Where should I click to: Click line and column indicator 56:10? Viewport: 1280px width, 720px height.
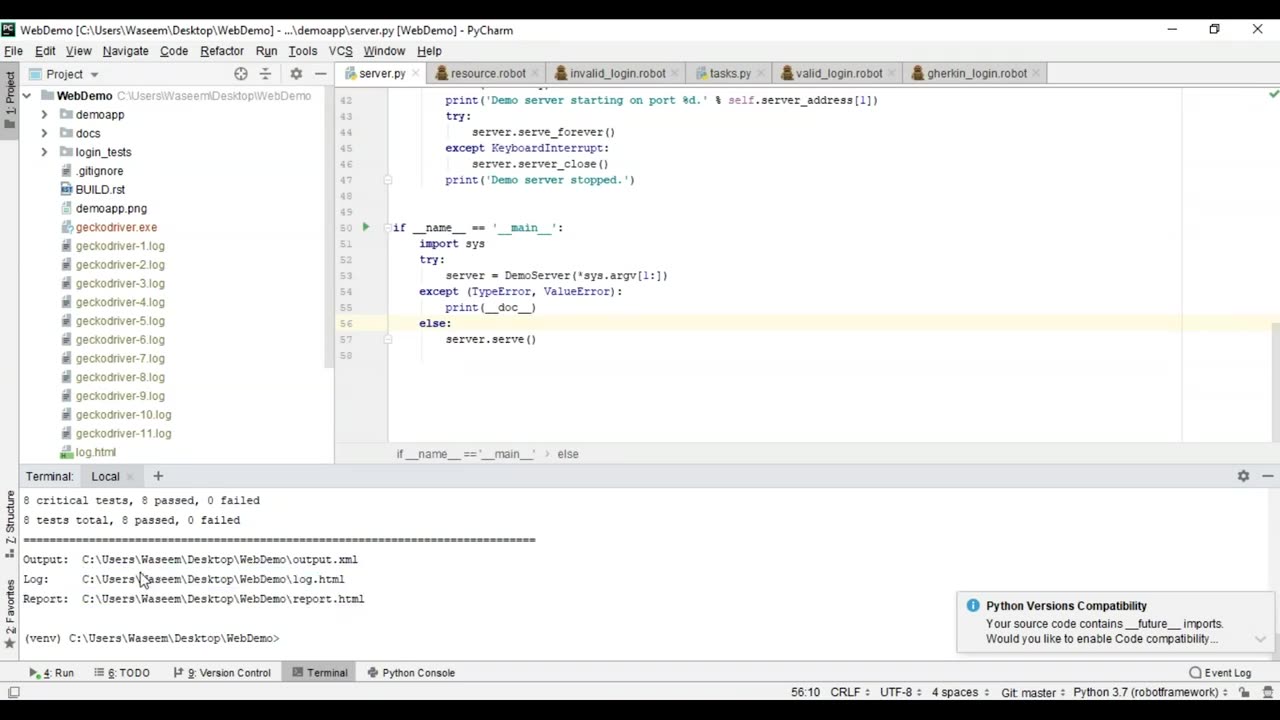tap(805, 692)
